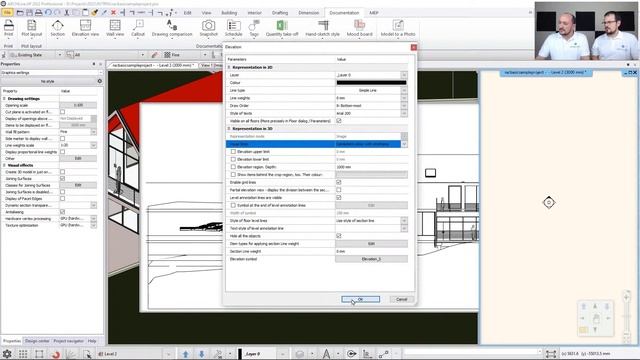Choose the Wall view tool
640x360 pixels.
pyautogui.click(x=115, y=28)
